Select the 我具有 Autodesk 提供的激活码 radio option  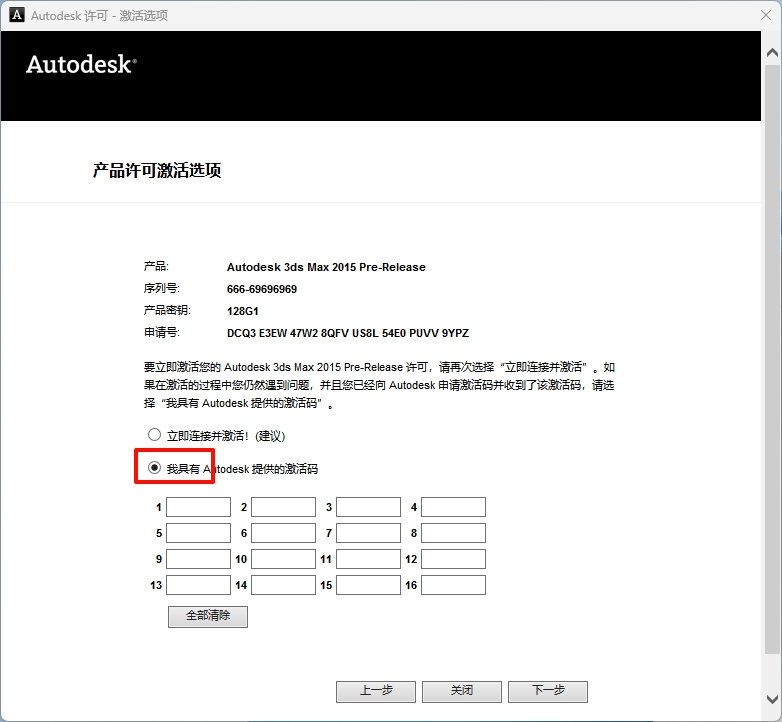(x=154, y=468)
